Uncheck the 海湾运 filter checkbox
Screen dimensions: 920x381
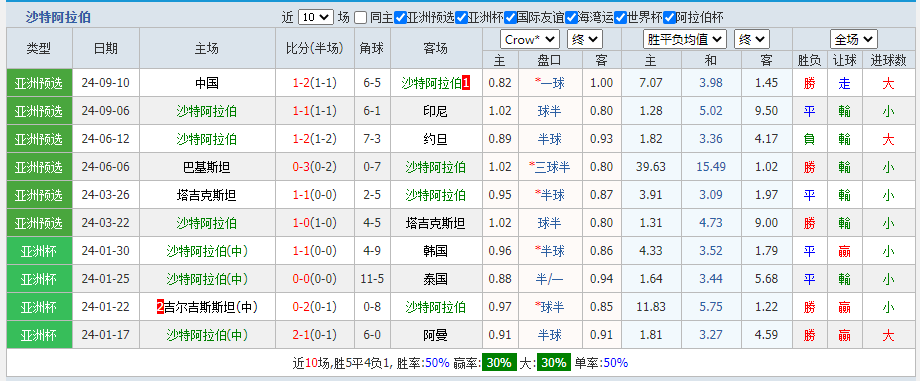pos(571,18)
